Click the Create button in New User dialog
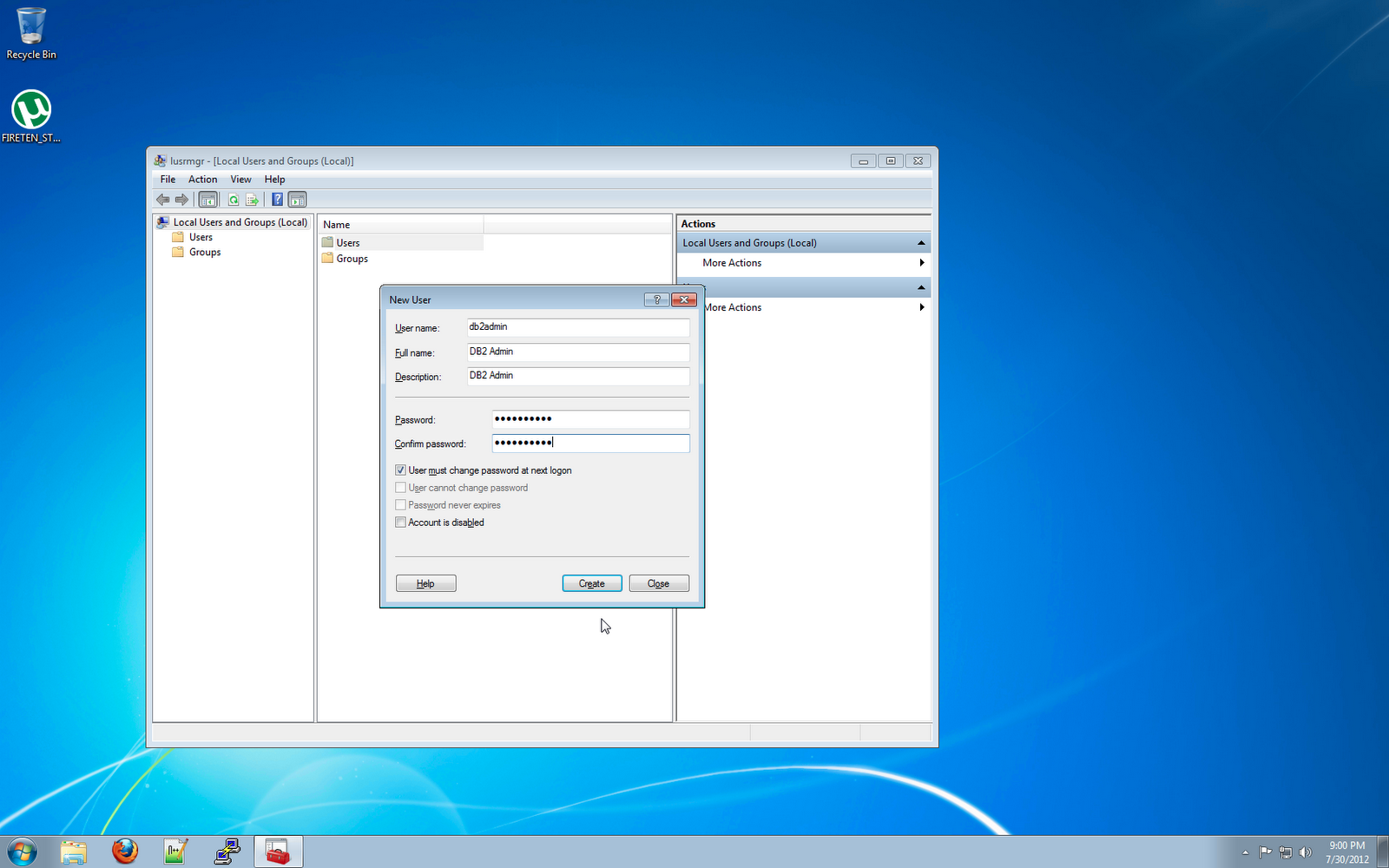 (x=591, y=582)
